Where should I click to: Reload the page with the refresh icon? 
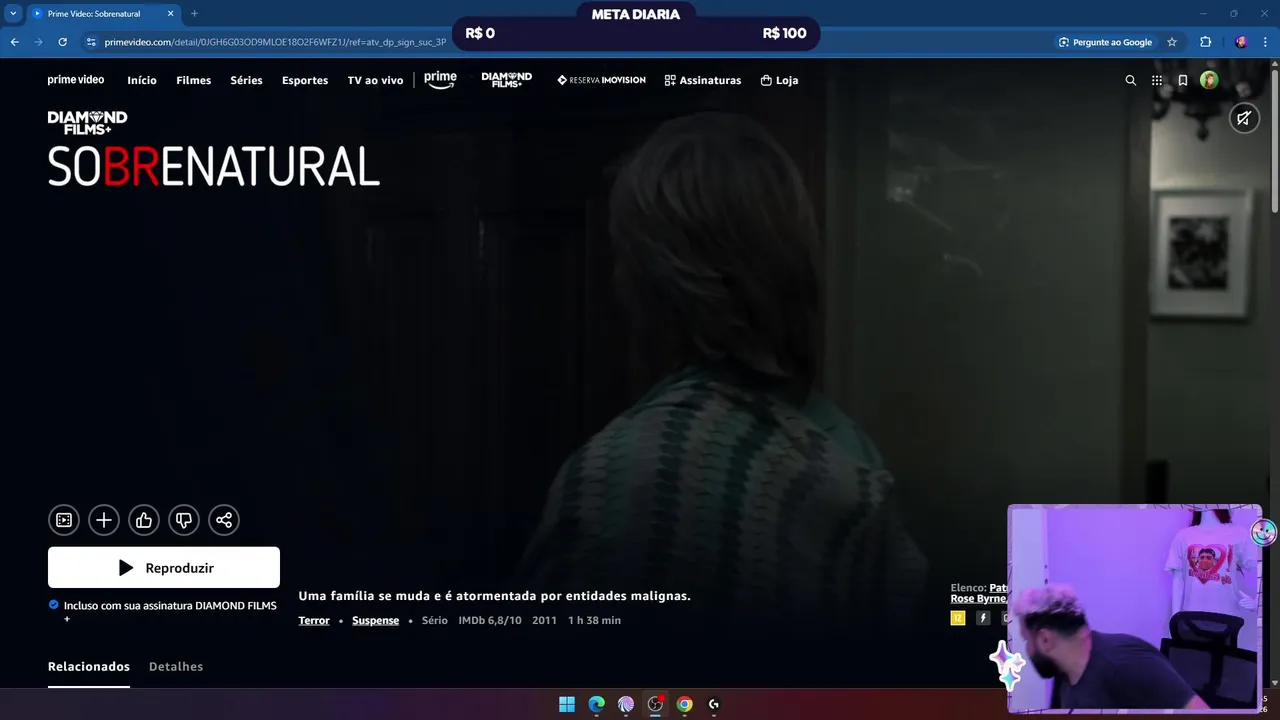click(x=62, y=42)
